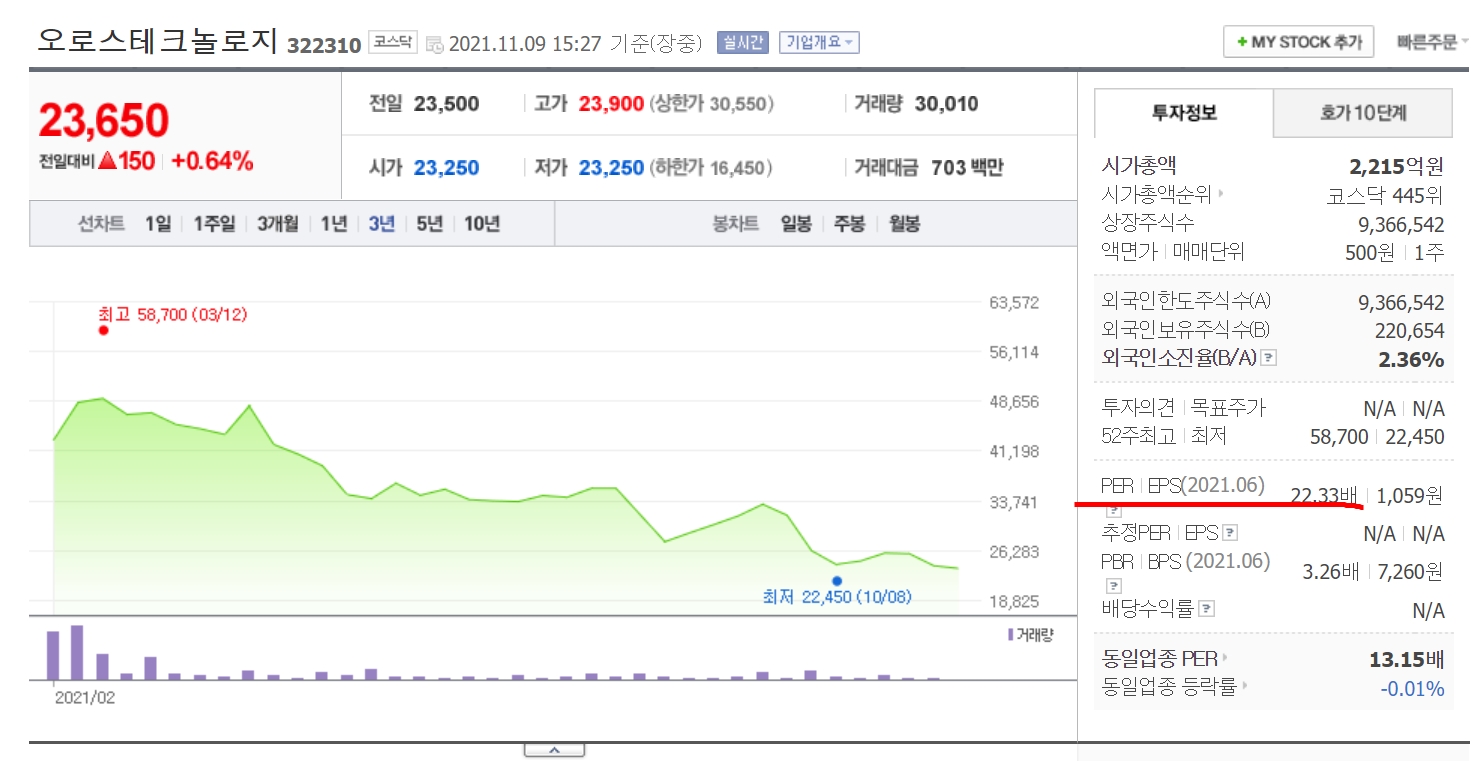Open 기업개요 dropdown

point(819,42)
